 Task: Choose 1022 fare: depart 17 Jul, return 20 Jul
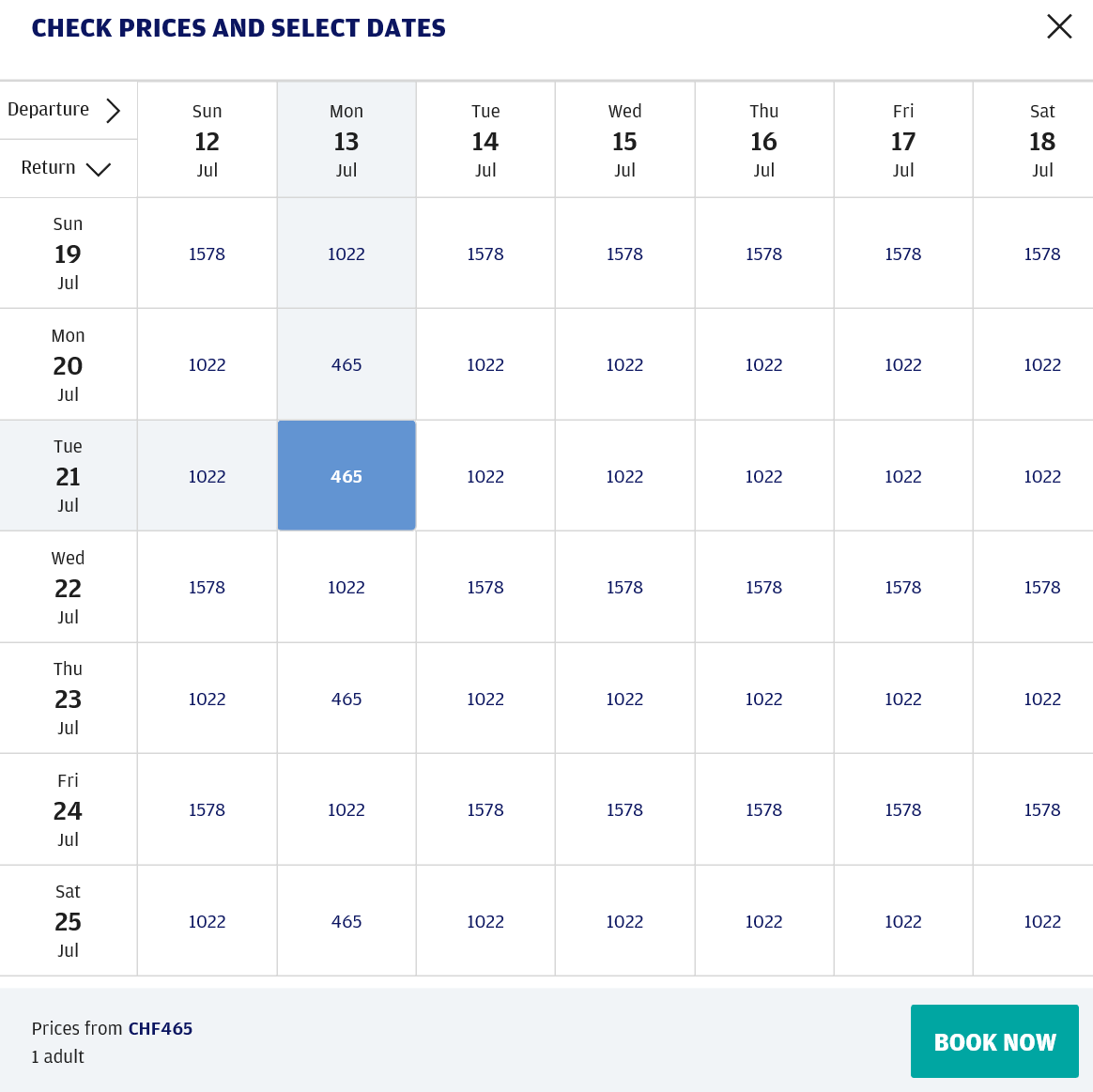click(x=902, y=364)
